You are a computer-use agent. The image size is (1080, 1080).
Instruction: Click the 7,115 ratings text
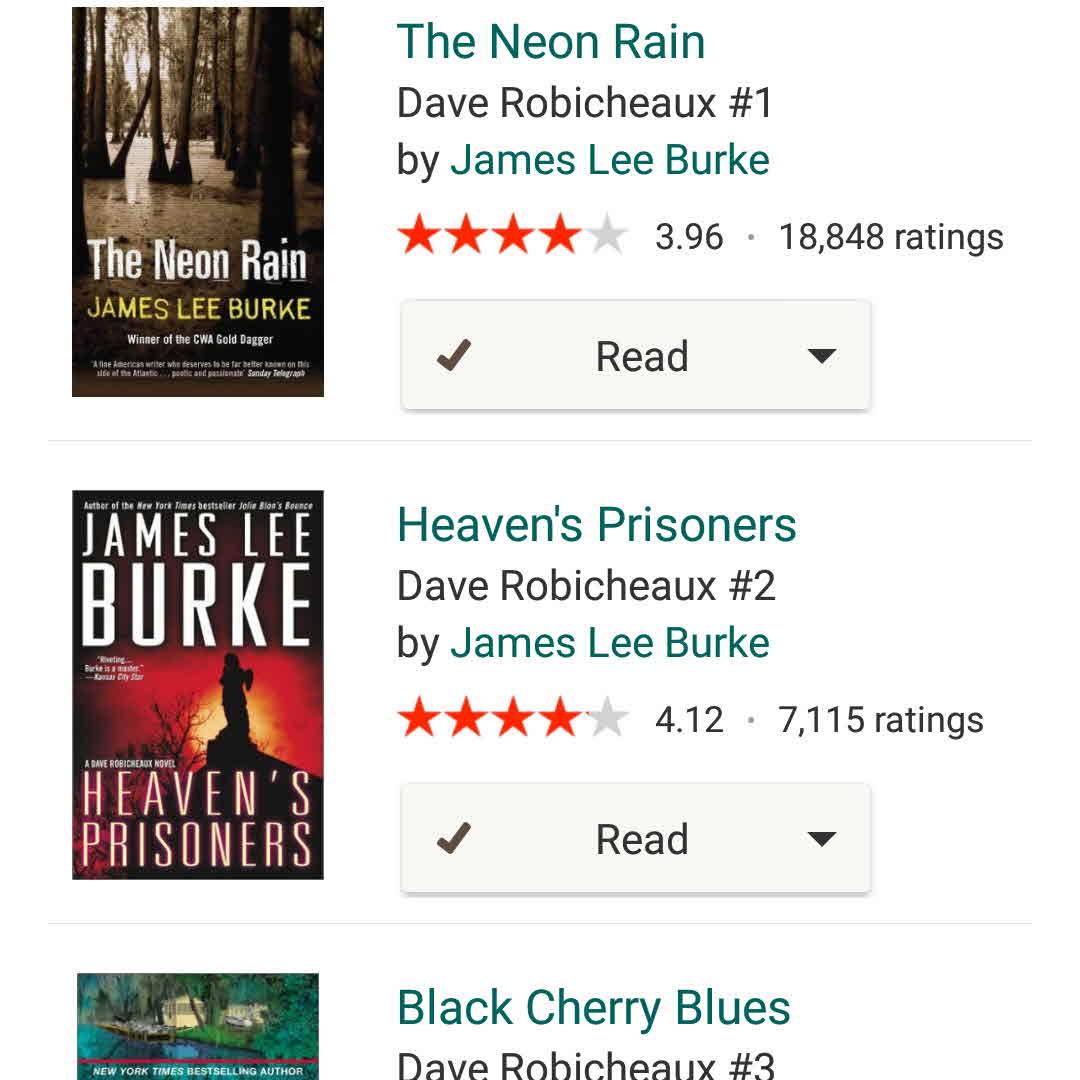click(881, 720)
